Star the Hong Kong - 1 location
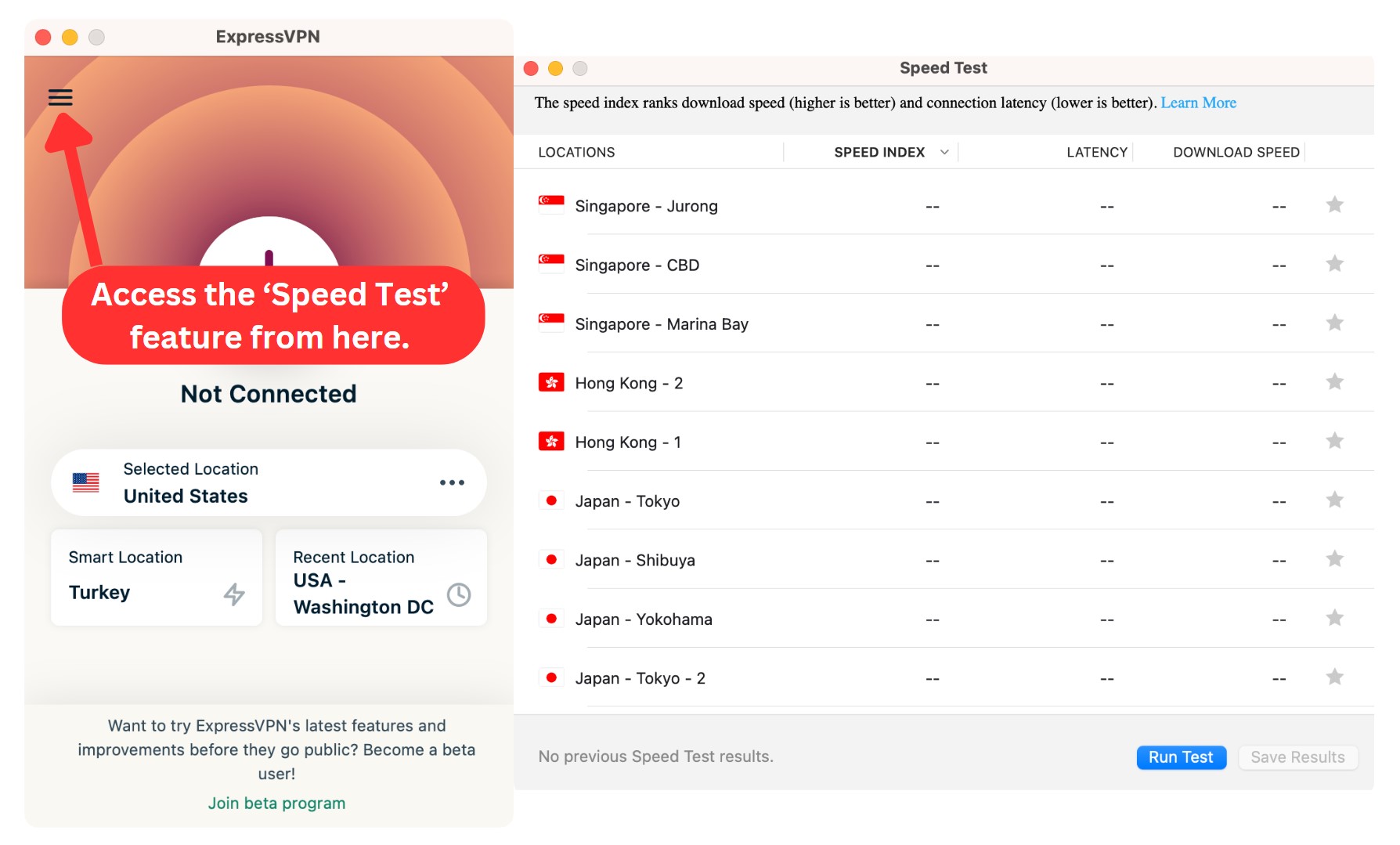 coord(1335,441)
